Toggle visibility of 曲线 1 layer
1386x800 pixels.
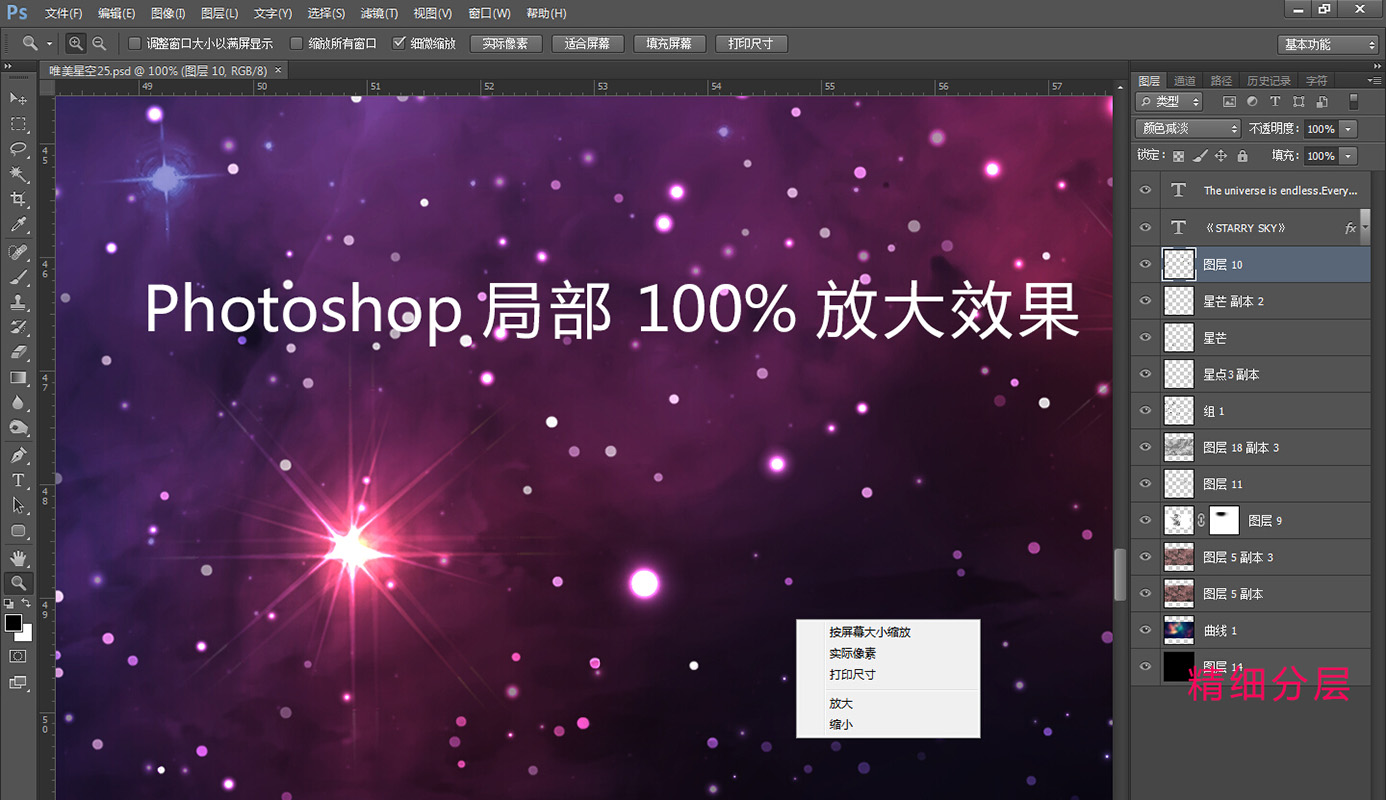[x=1146, y=630]
